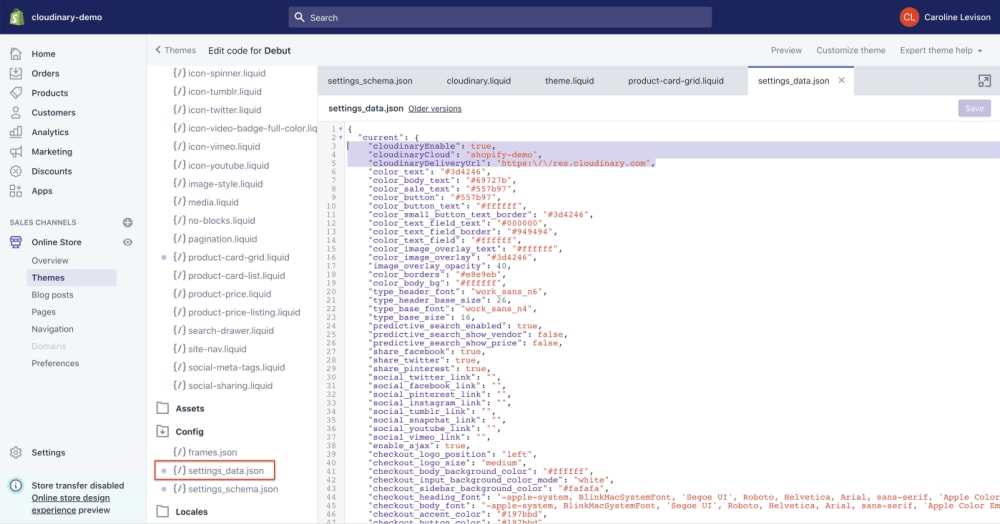Collapse the Config folder
This screenshot has width=1000, height=524.
163,432
